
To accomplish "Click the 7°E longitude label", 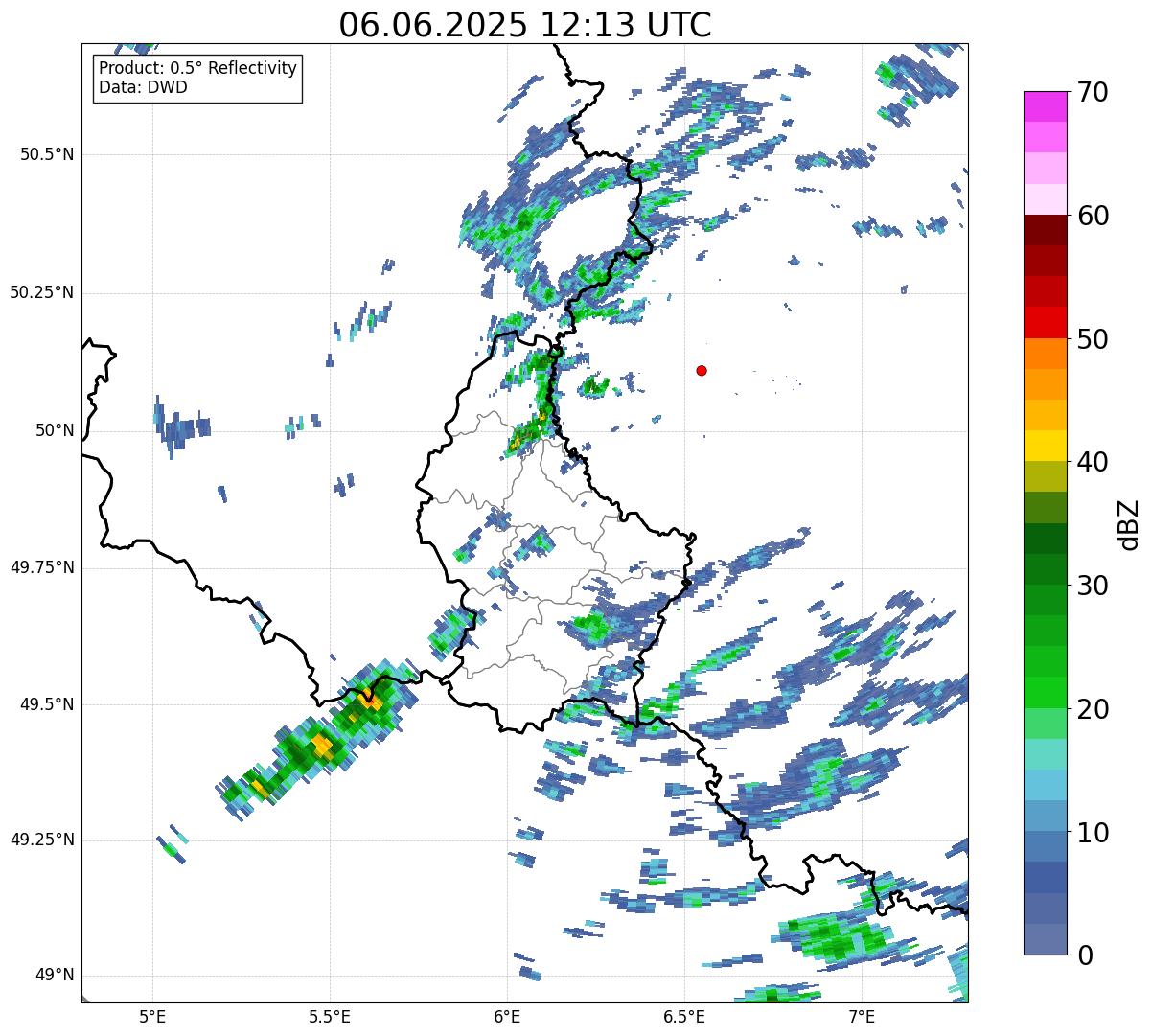I will (x=862, y=1016).
